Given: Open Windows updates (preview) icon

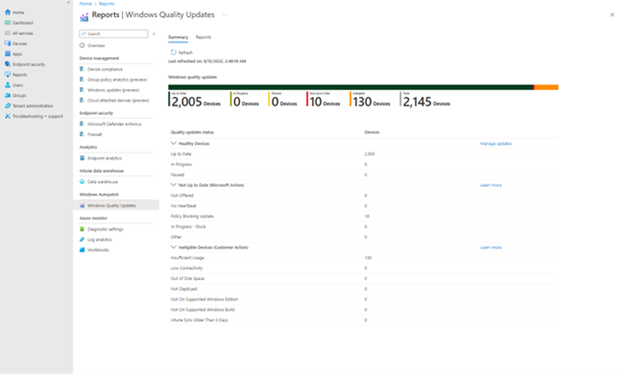Looking at the screenshot, I should [x=82, y=90].
